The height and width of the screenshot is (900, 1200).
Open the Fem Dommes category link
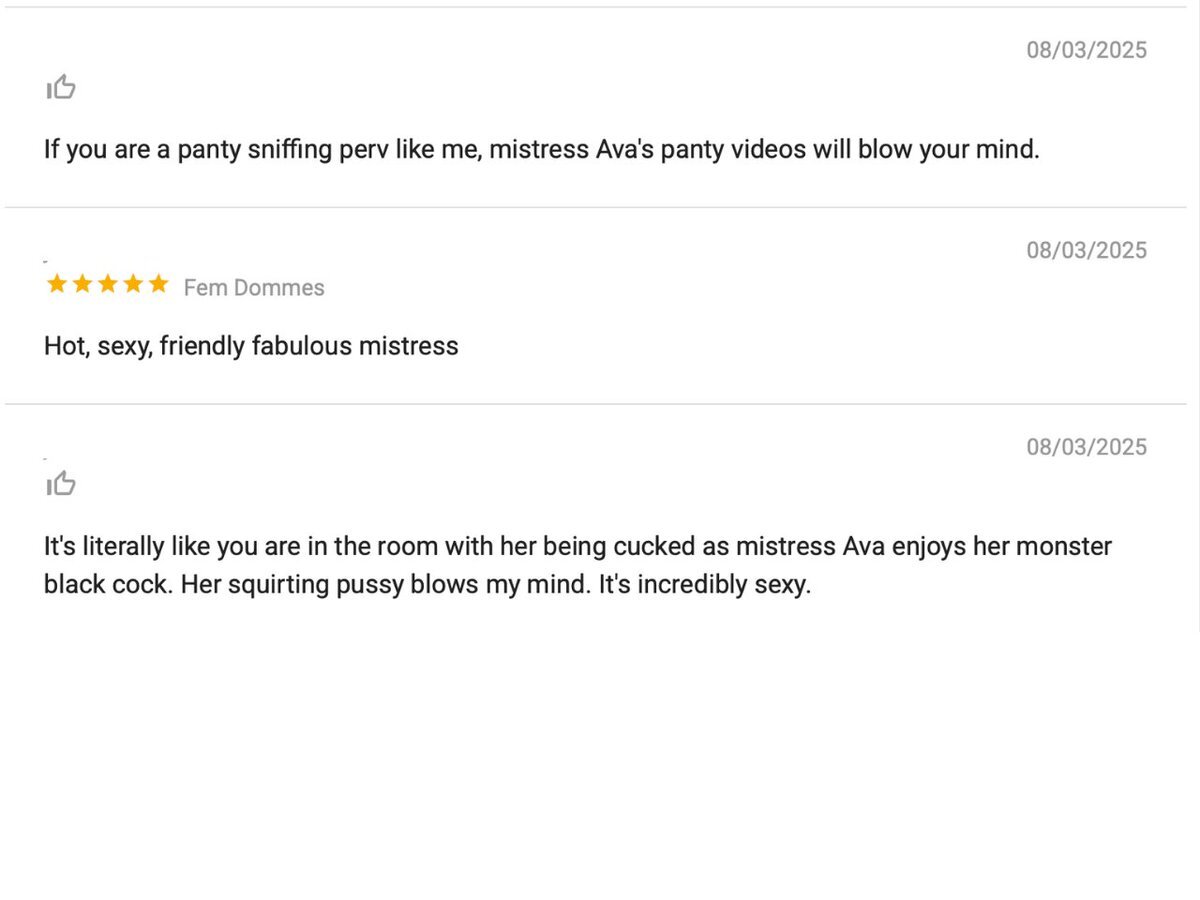coord(254,288)
